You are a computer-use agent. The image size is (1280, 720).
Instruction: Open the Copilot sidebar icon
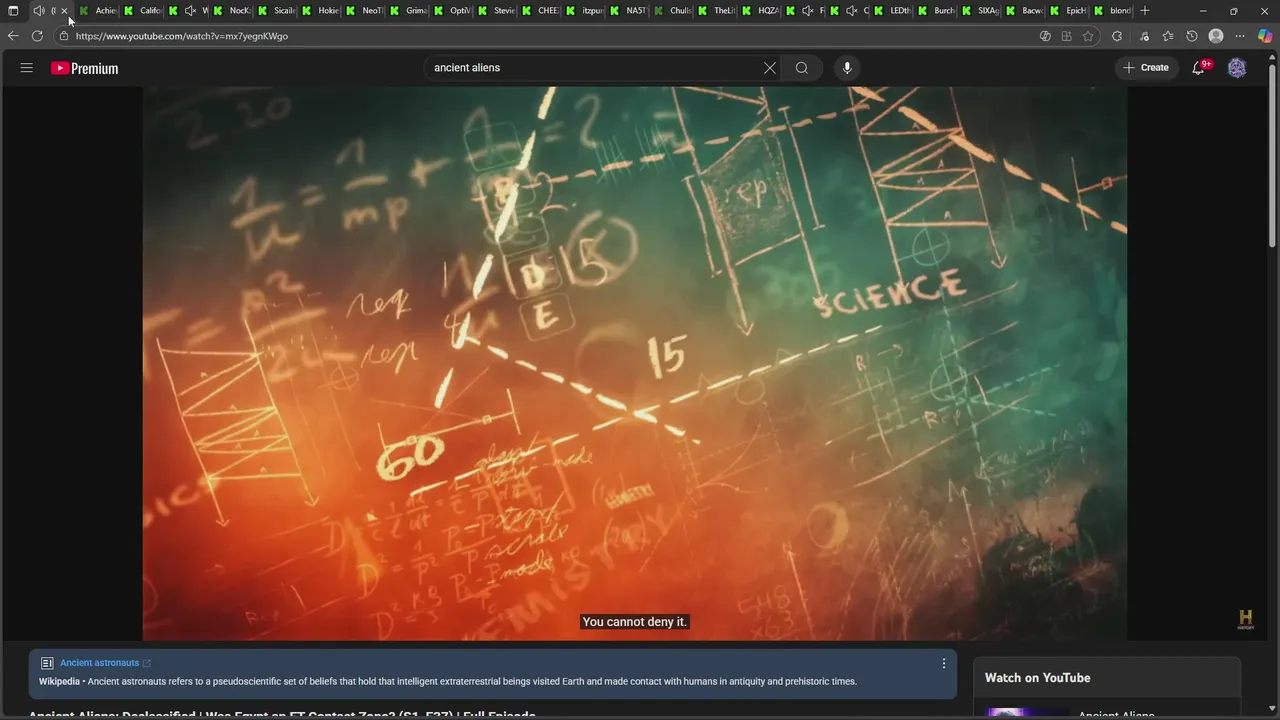pyautogui.click(x=1265, y=36)
